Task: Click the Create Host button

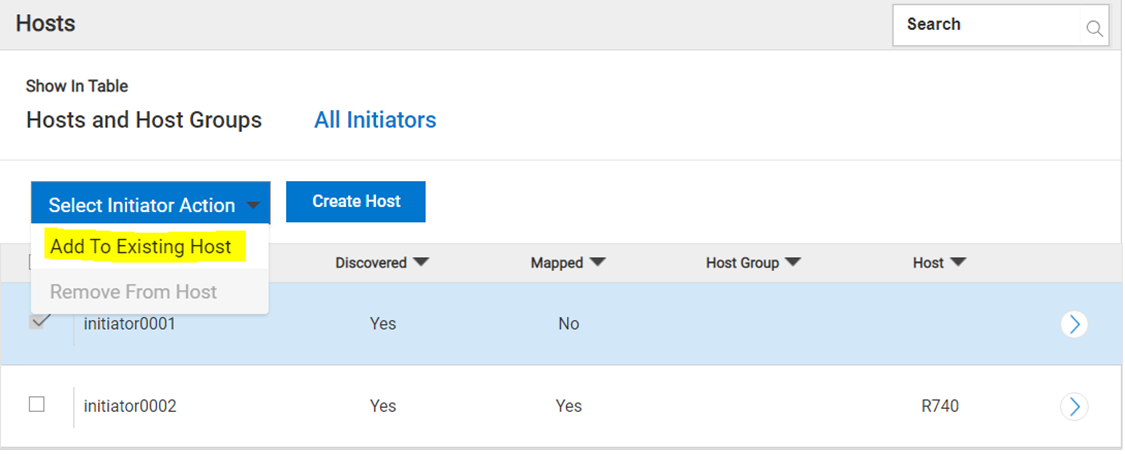Action: [356, 201]
